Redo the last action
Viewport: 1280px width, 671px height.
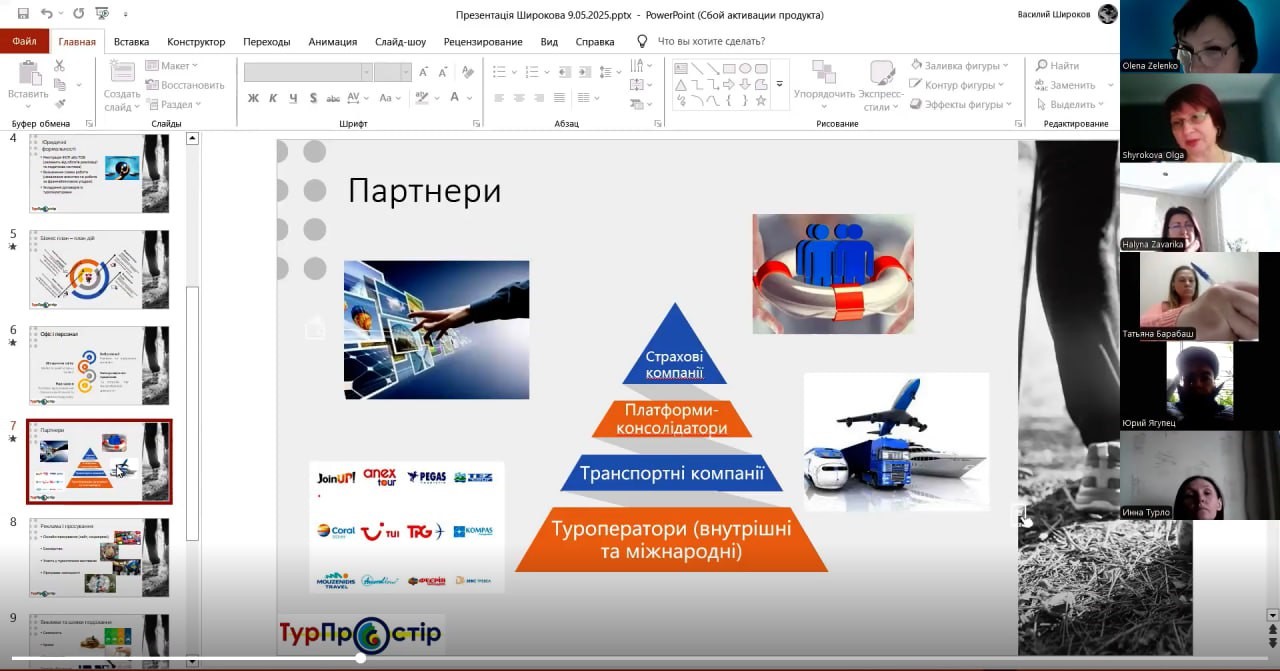[77, 14]
